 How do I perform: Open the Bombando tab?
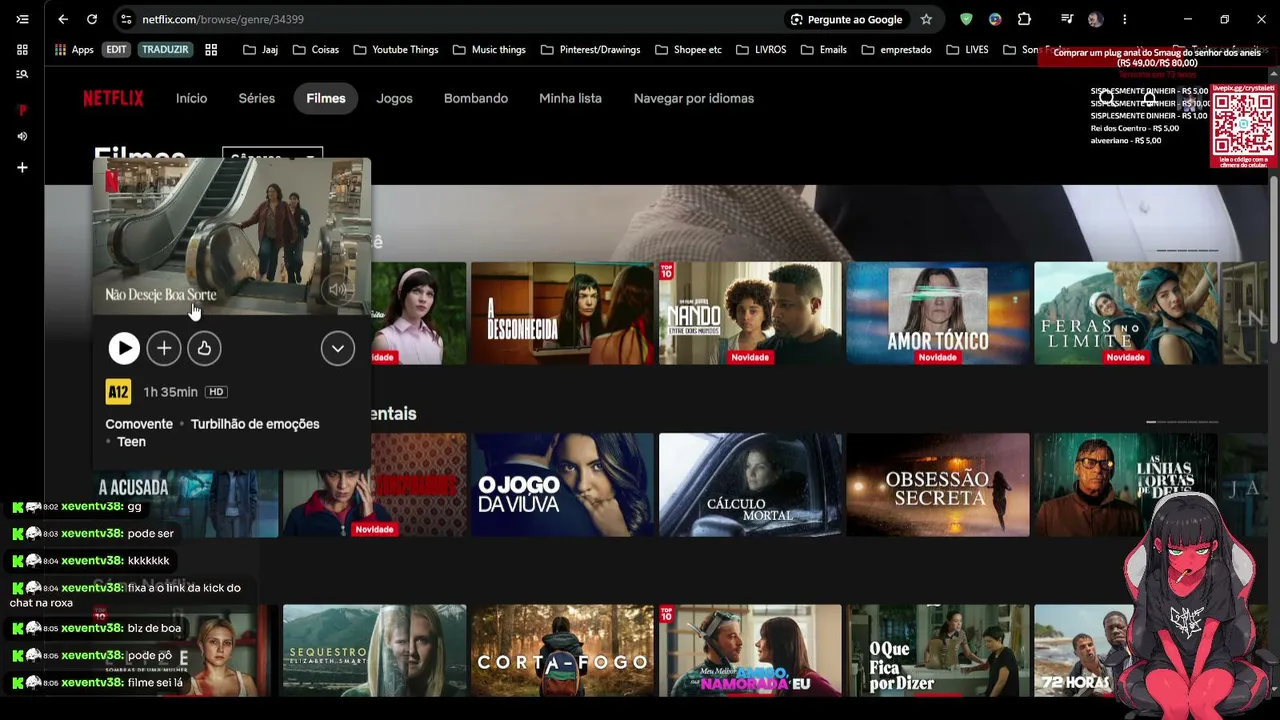(x=476, y=98)
